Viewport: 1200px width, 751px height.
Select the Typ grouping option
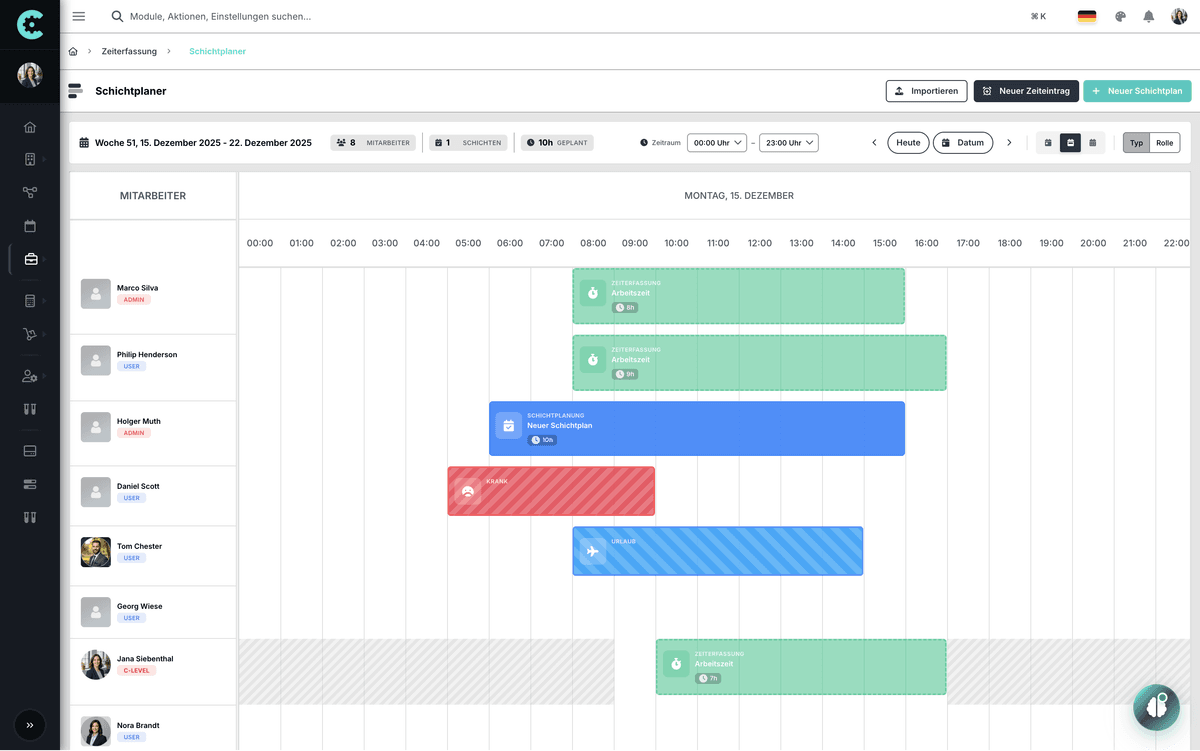1137,142
